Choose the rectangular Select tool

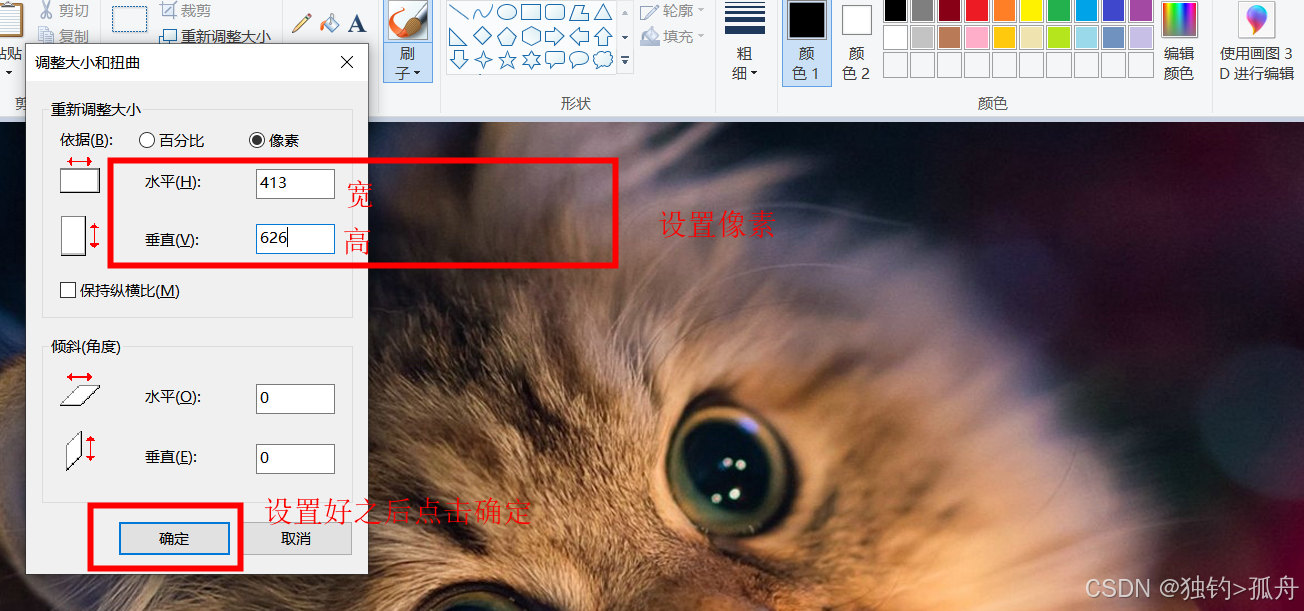(x=129, y=19)
